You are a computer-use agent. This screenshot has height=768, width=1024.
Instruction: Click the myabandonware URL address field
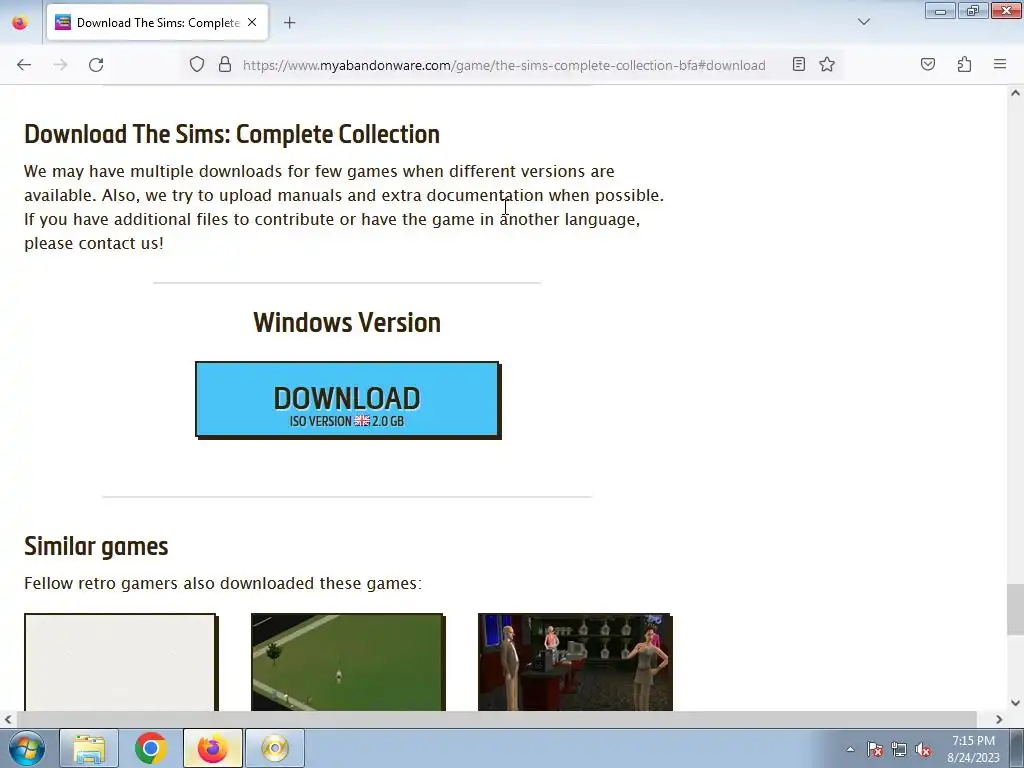504,65
